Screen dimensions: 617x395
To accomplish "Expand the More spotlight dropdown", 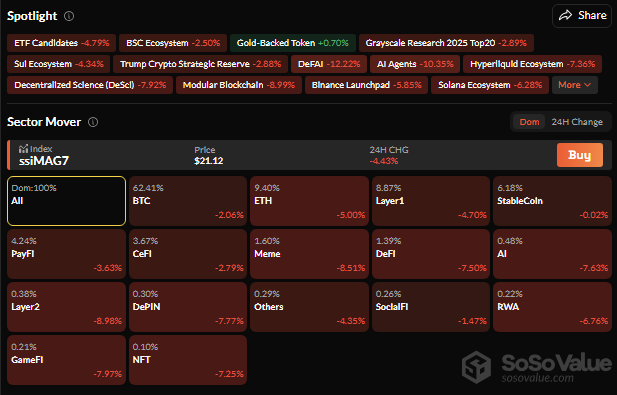I will [575, 85].
